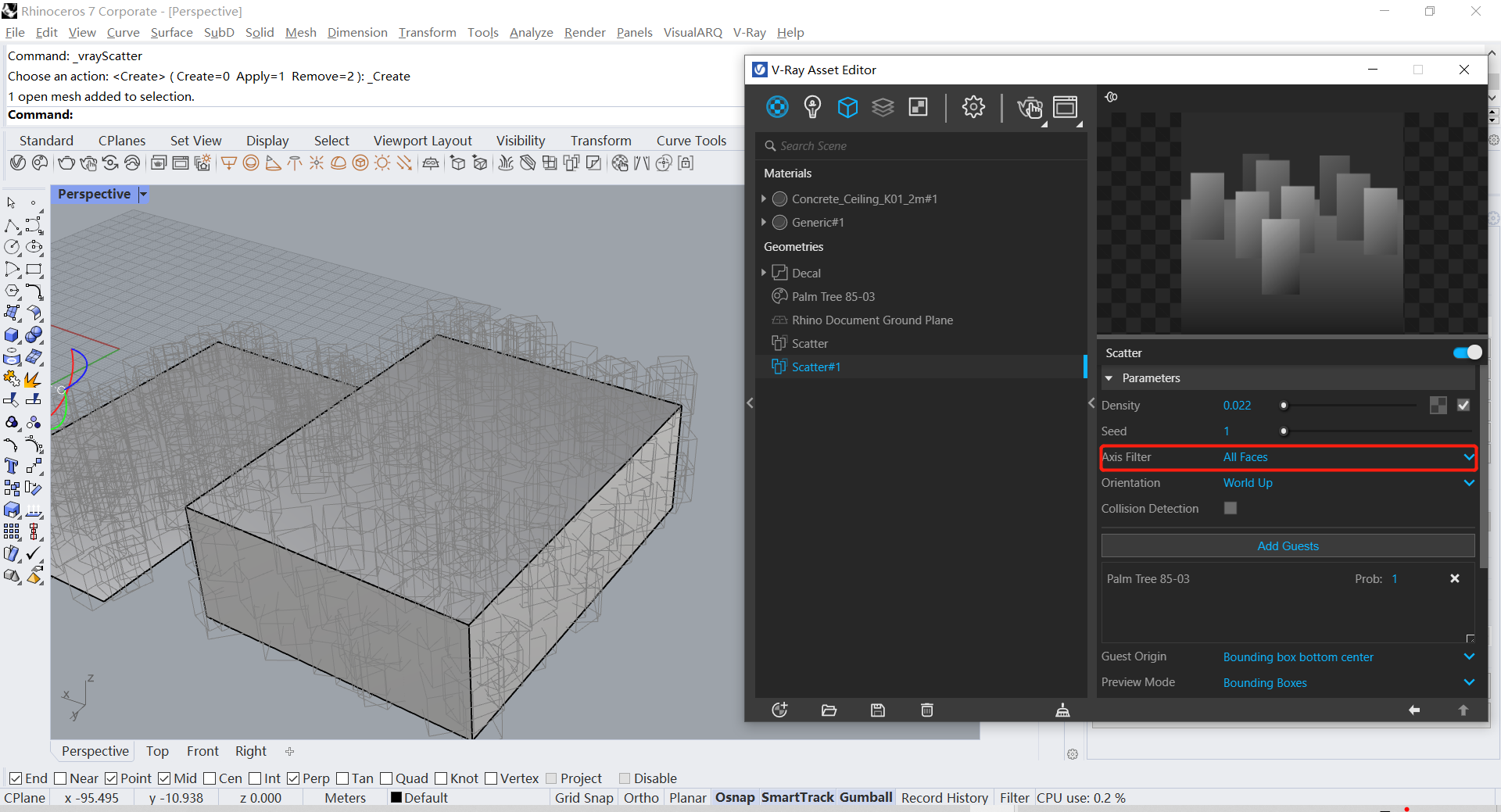Toggle Ortho in status bar

[x=641, y=798]
